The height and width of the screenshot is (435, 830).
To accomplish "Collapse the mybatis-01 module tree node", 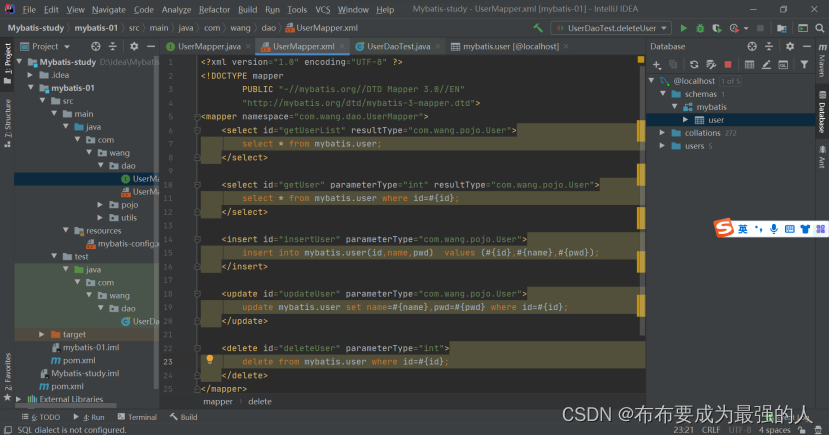I will 31,88.
